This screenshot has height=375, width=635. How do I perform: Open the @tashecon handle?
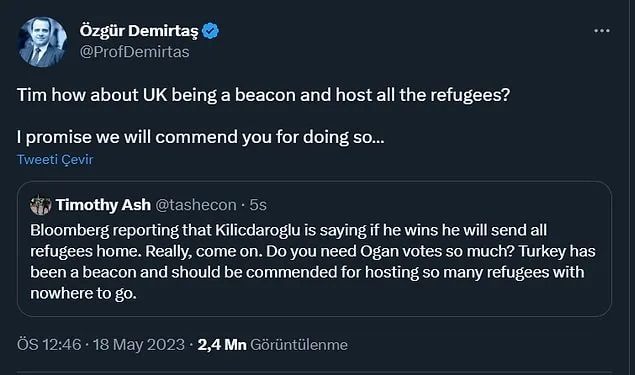click(196, 205)
